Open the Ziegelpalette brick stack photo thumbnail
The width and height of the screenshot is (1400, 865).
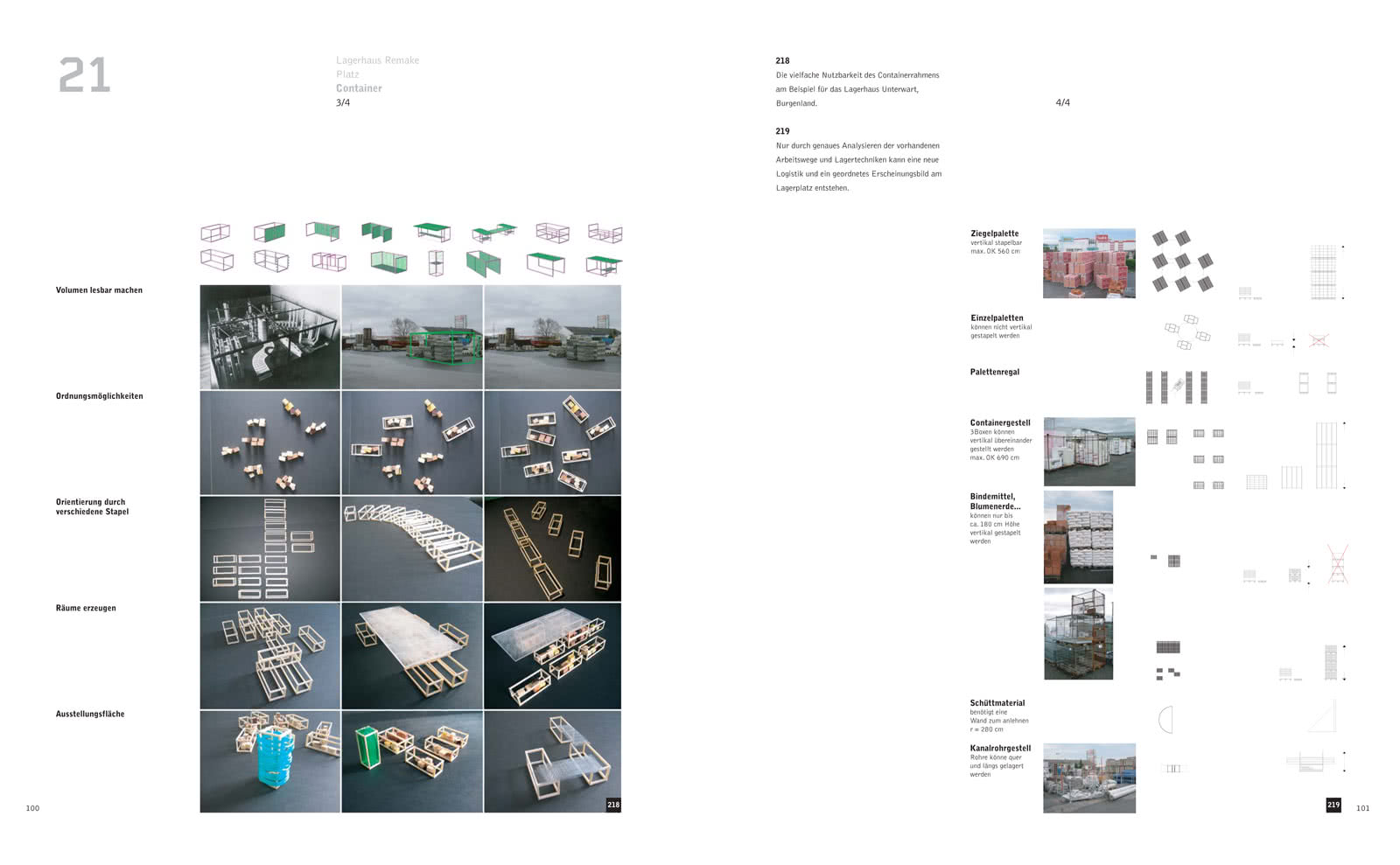click(x=1088, y=262)
